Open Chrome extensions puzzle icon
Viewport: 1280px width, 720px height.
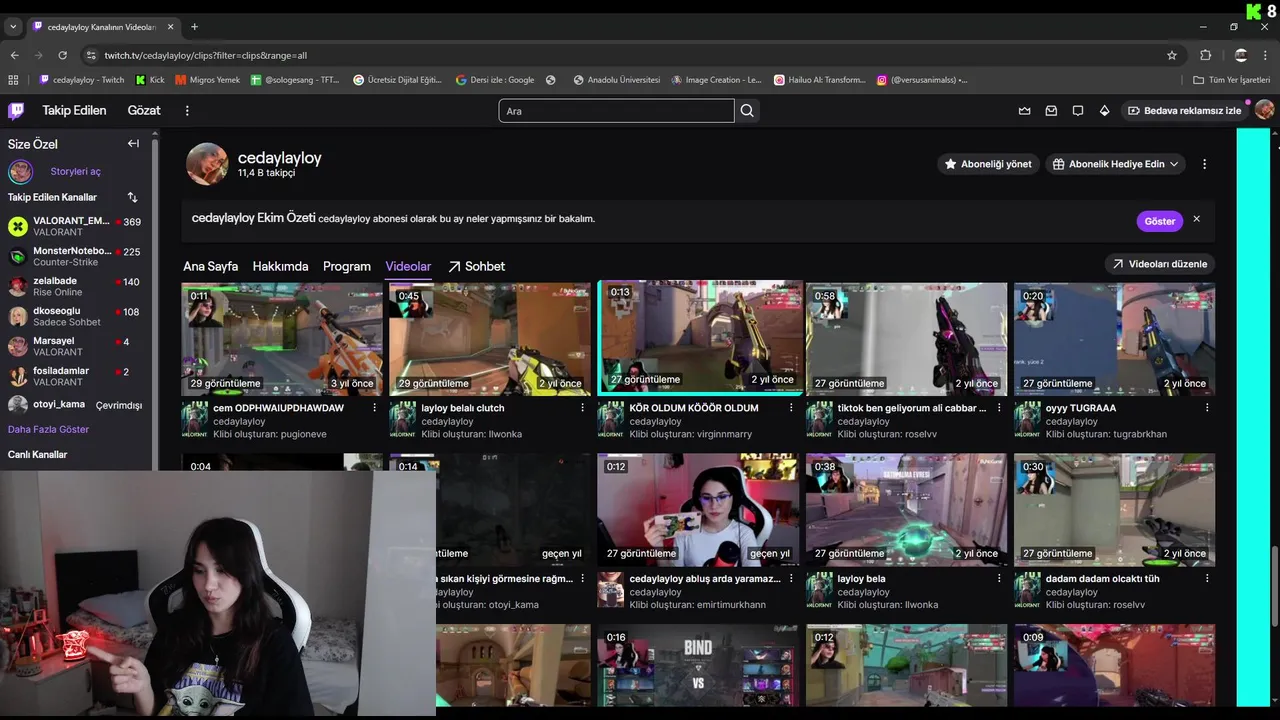point(1205,55)
